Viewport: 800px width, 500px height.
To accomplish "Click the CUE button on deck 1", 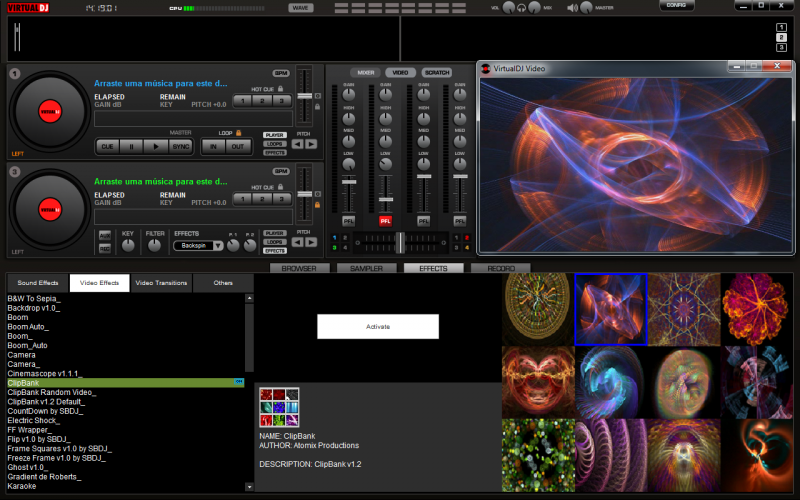I will (x=107, y=146).
